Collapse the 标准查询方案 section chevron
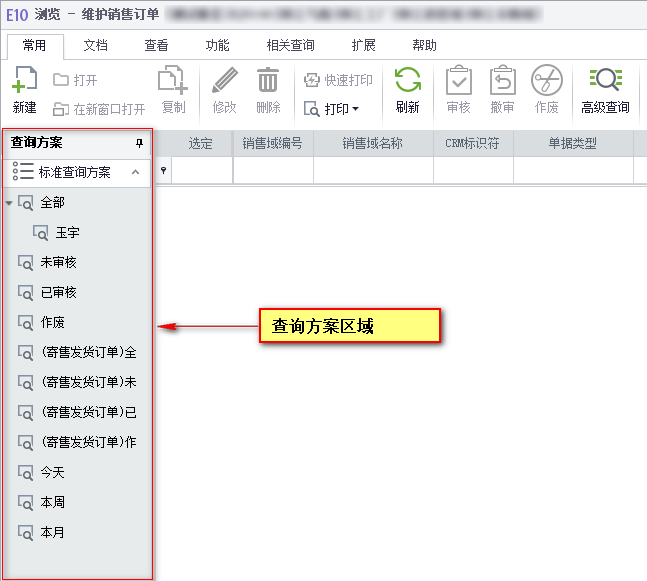This screenshot has height=581, width=647. click(x=136, y=172)
